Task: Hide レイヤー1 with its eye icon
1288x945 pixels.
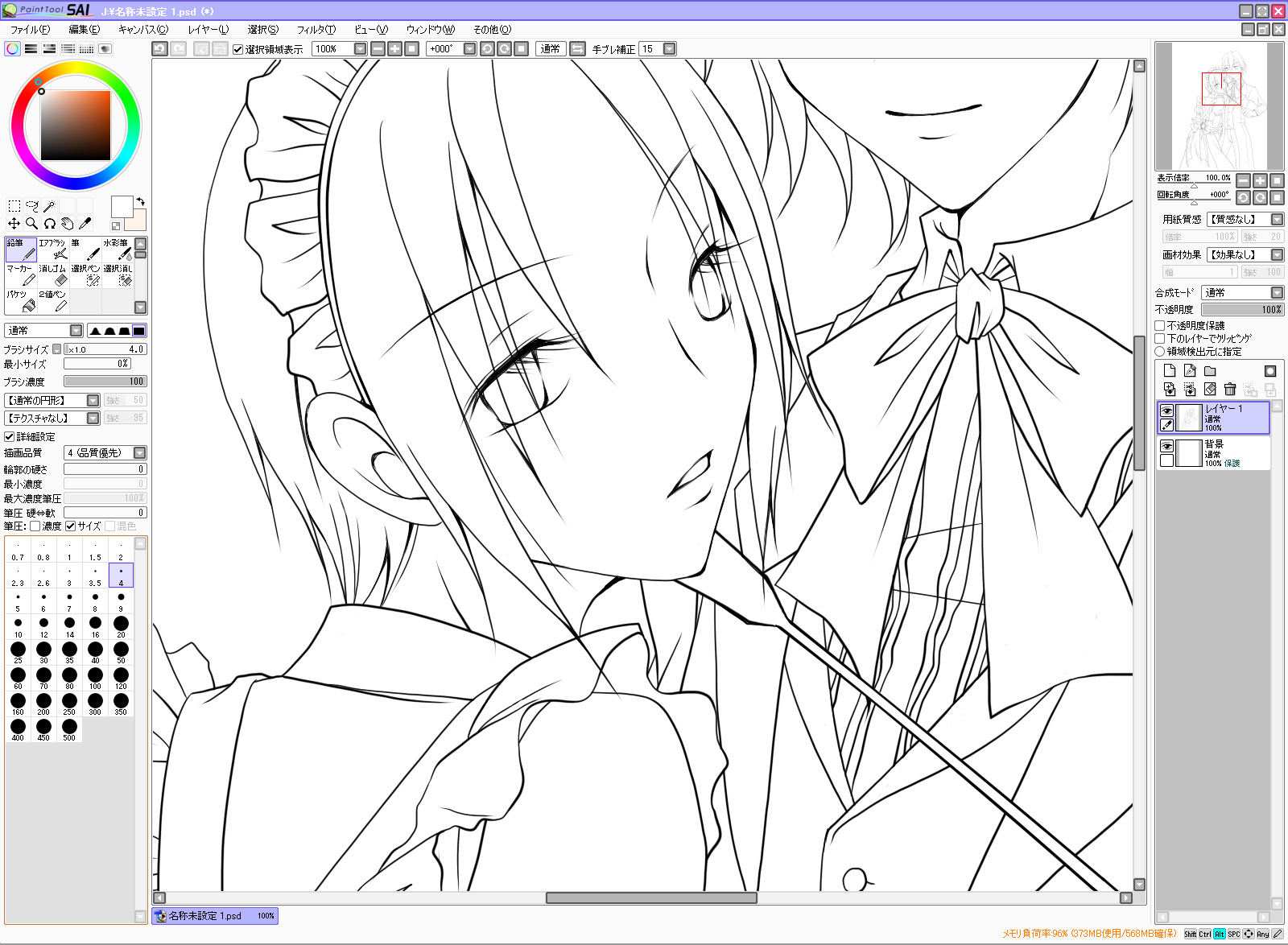Action: coord(1166,411)
